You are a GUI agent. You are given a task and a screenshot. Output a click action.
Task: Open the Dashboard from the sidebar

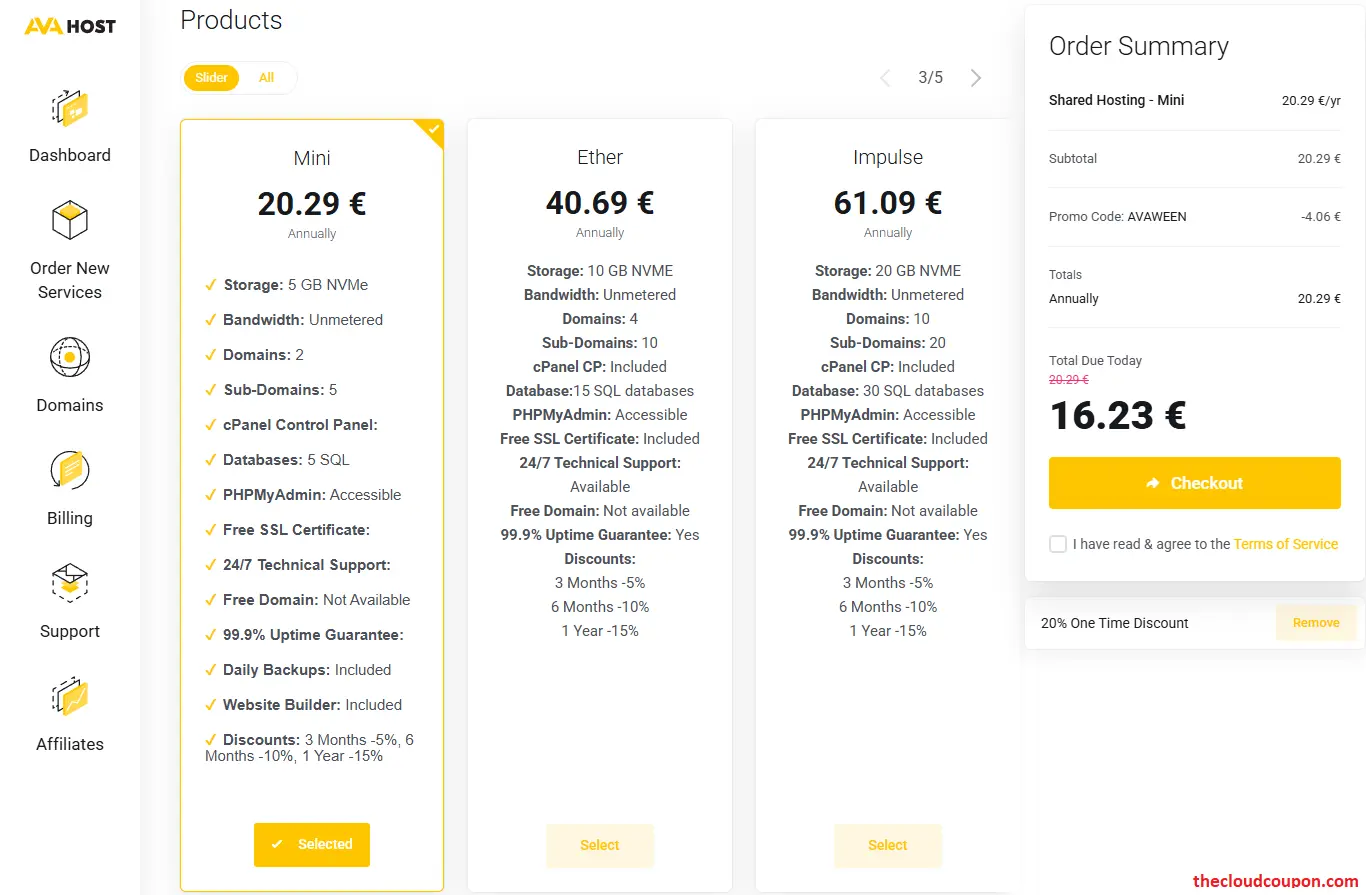(x=69, y=124)
